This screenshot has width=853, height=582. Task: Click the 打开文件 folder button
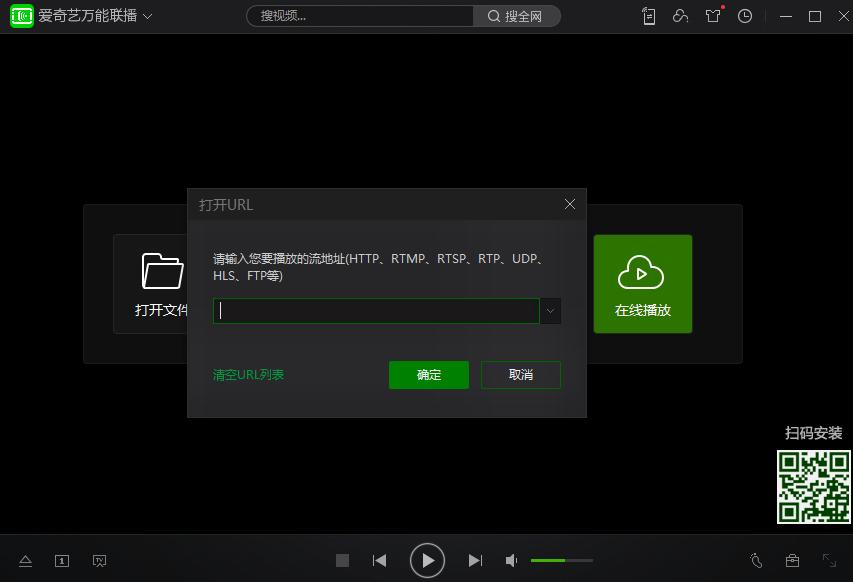click(x=151, y=284)
